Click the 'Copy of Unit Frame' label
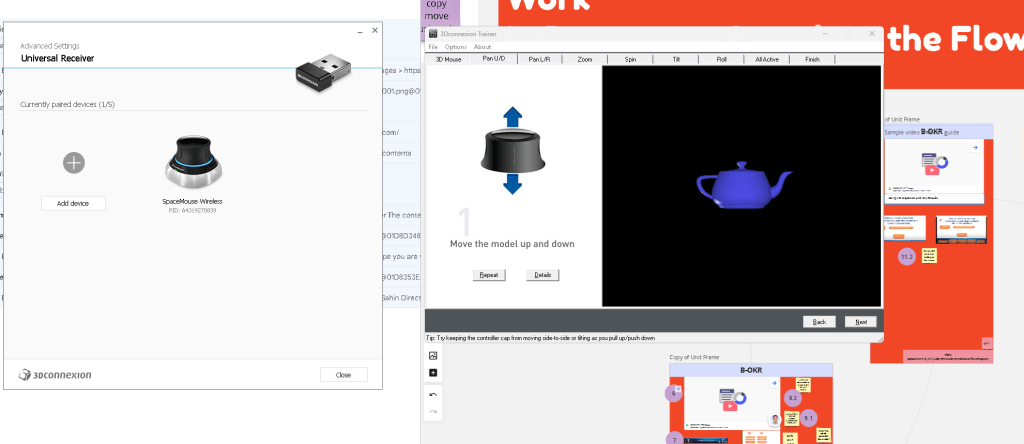 694,357
